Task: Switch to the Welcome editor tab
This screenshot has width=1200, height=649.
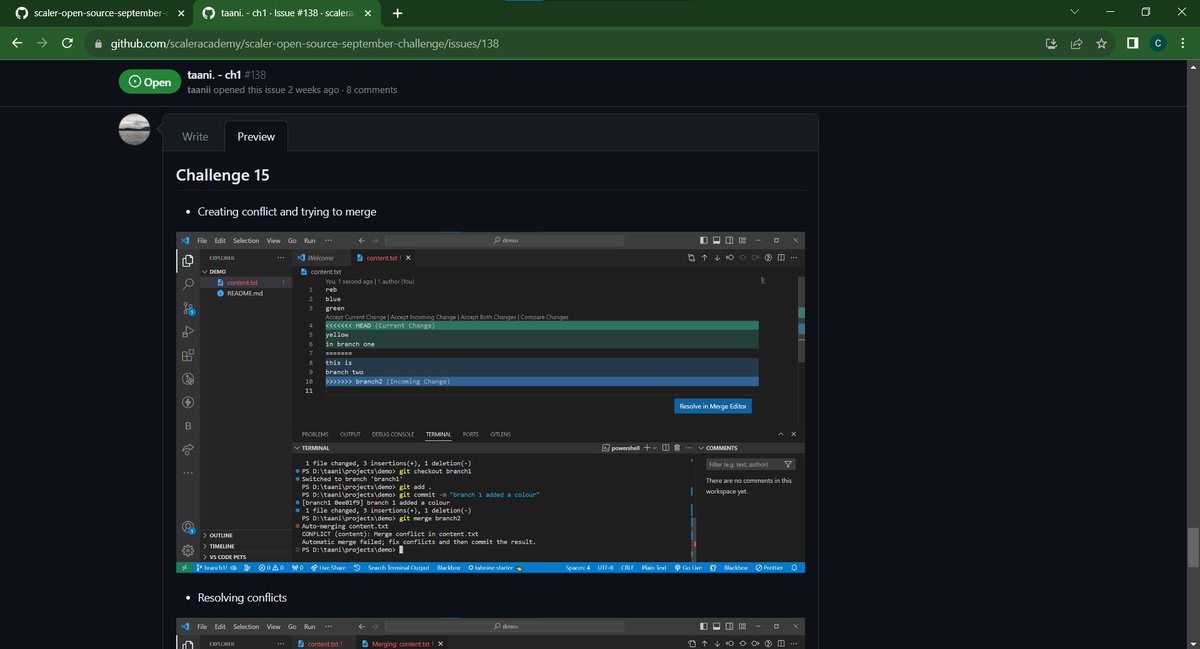Action: pyautogui.click(x=321, y=257)
